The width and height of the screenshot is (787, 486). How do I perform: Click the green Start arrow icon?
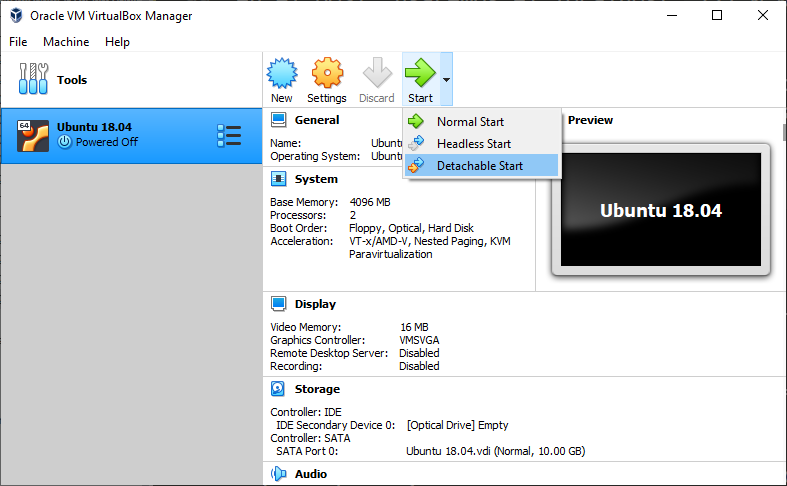pos(420,73)
